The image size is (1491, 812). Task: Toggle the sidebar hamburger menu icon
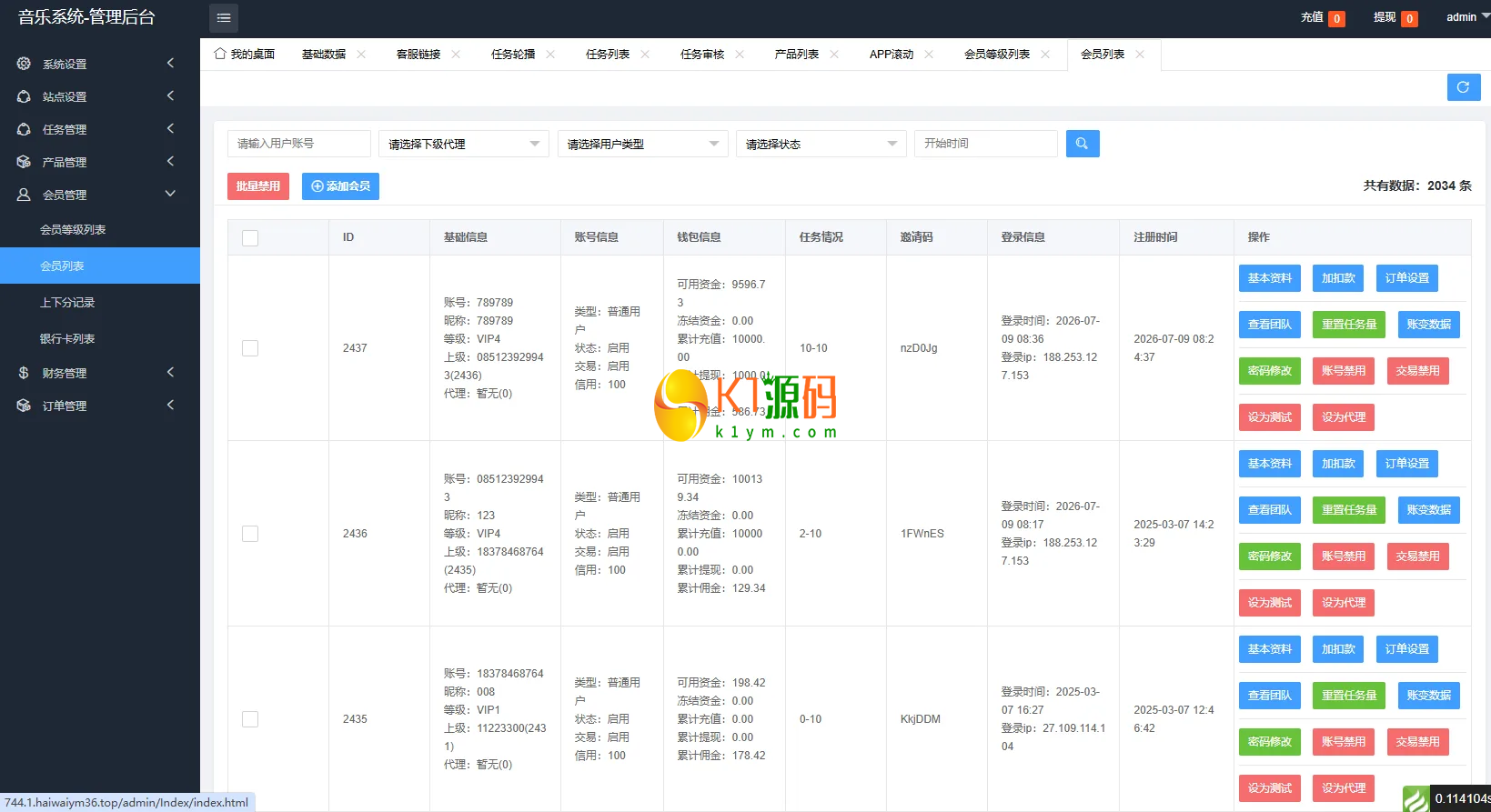pos(224,18)
